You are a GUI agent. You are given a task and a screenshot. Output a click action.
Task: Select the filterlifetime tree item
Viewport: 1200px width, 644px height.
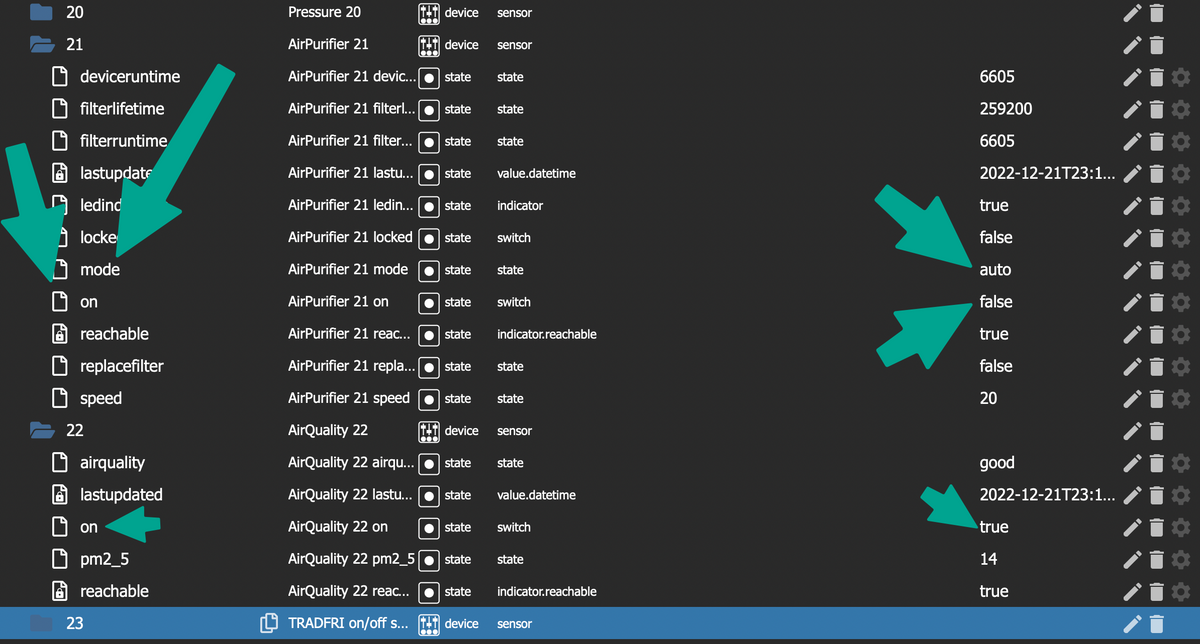click(x=122, y=109)
